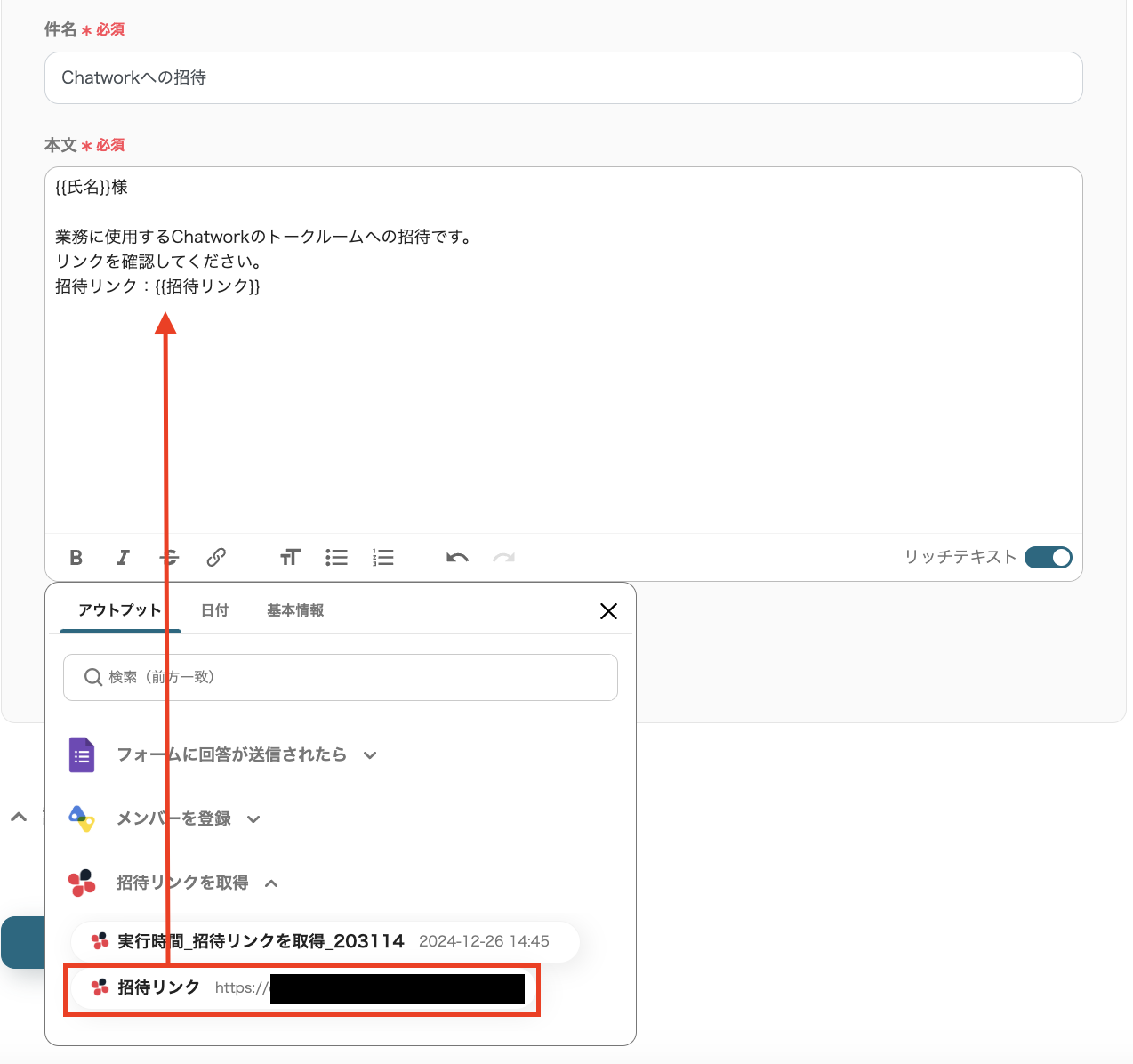Select 実行時間_招待リンクを取得_203114 output item

coord(325,941)
